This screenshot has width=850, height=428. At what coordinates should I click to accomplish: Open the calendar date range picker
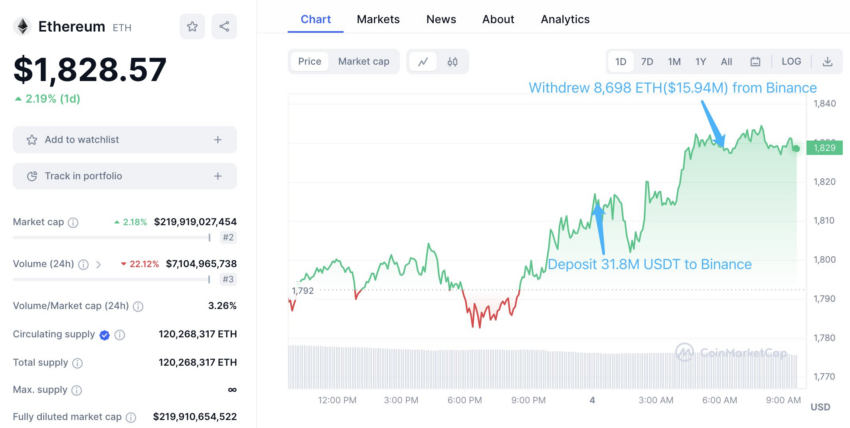[755, 62]
